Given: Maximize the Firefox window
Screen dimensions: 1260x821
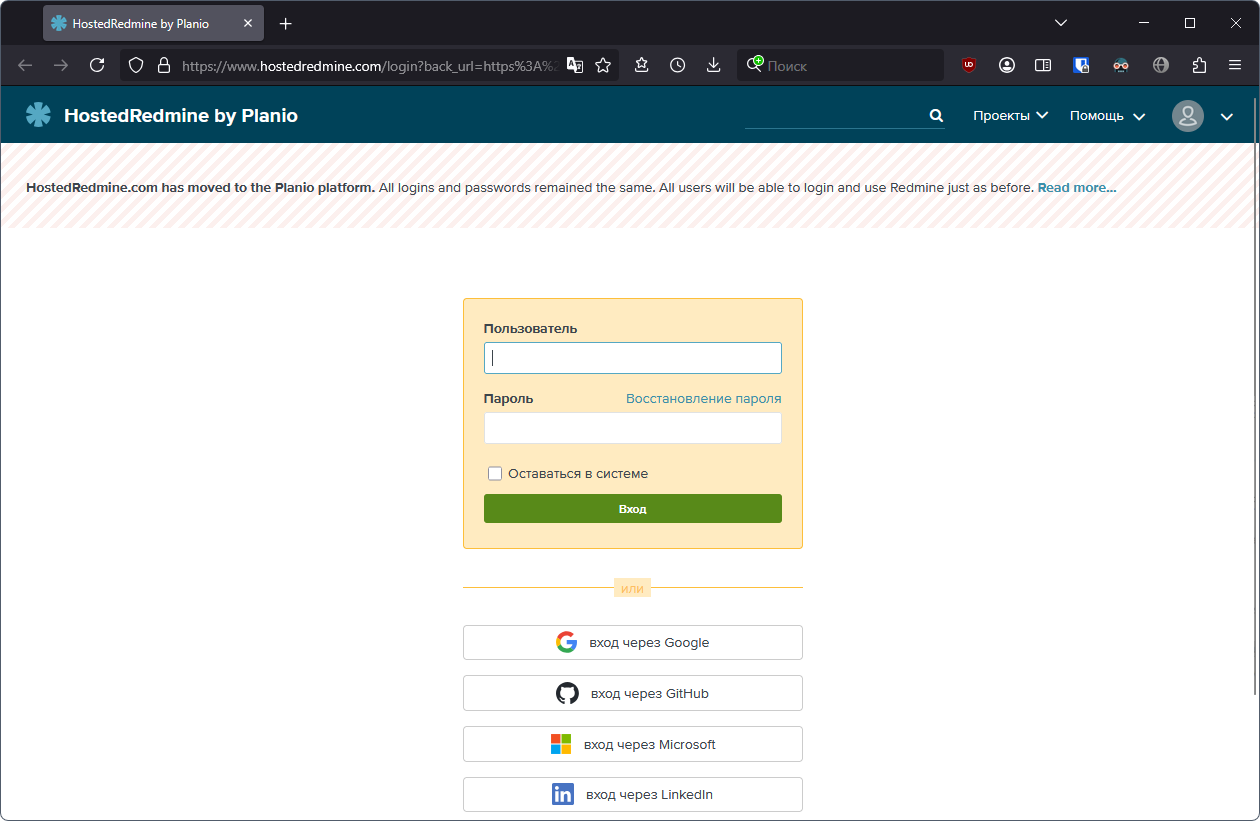Looking at the screenshot, I should (x=1190, y=23).
